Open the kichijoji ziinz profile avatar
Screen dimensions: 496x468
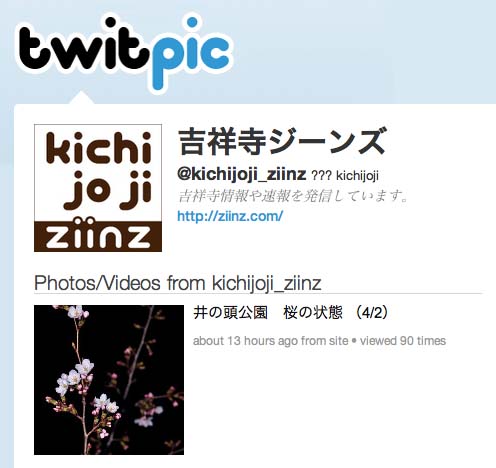[x=98, y=188]
